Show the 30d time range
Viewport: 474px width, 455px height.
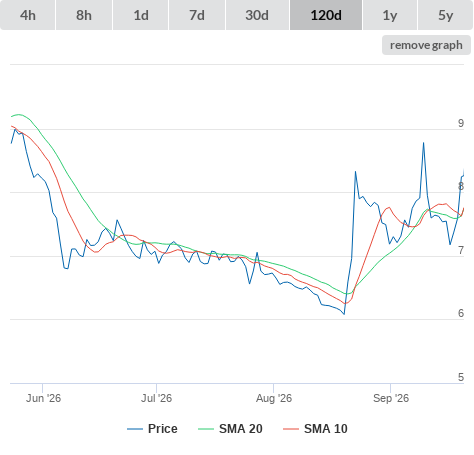point(257,15)
